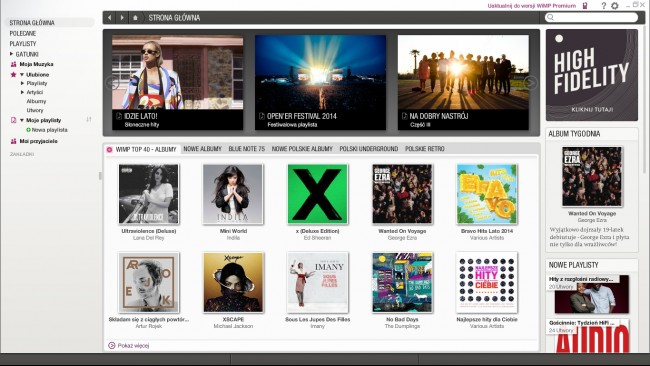Select the Blue Note 75 tab

(x=246, y=149)
